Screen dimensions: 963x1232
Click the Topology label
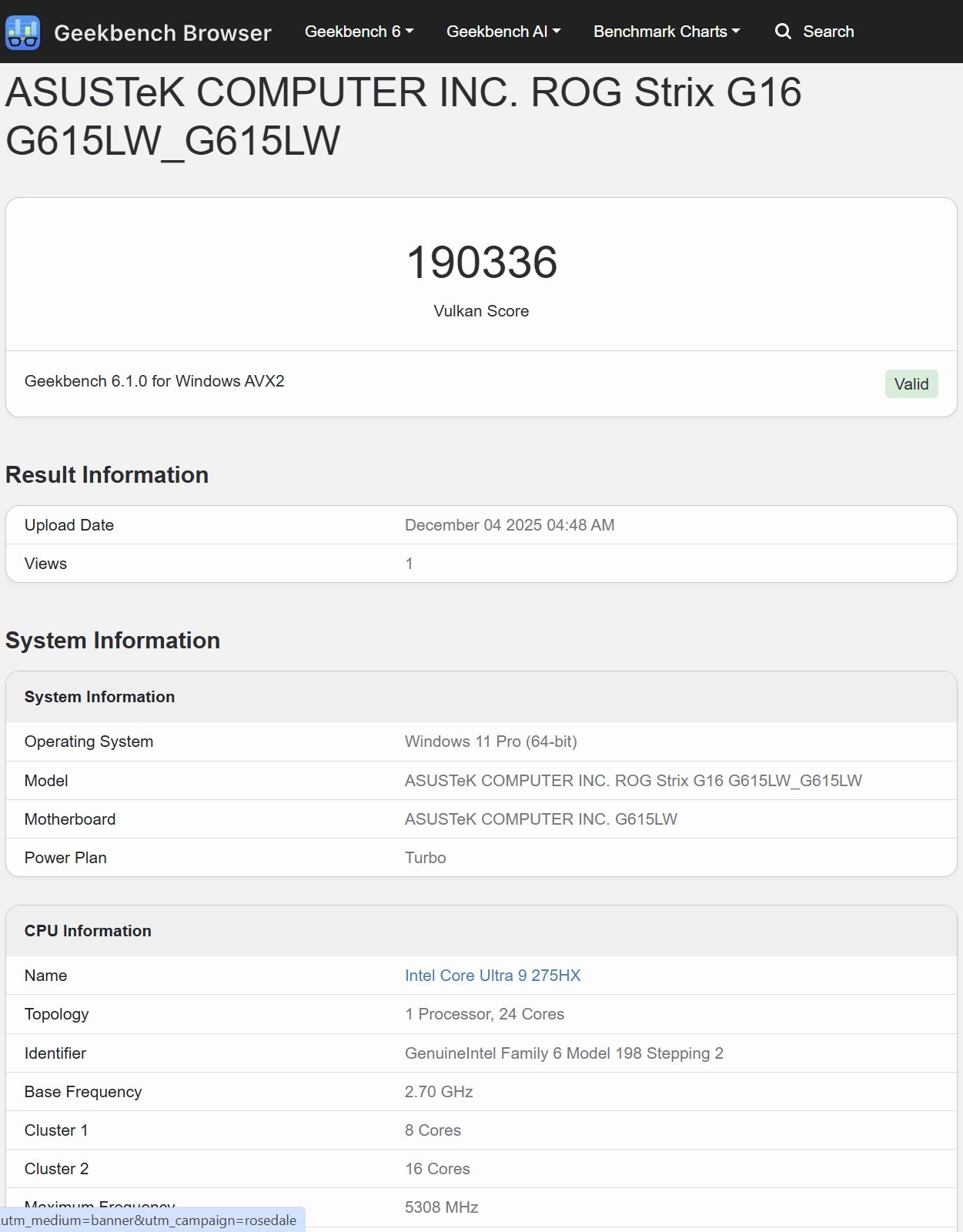tap(57, 1014)
